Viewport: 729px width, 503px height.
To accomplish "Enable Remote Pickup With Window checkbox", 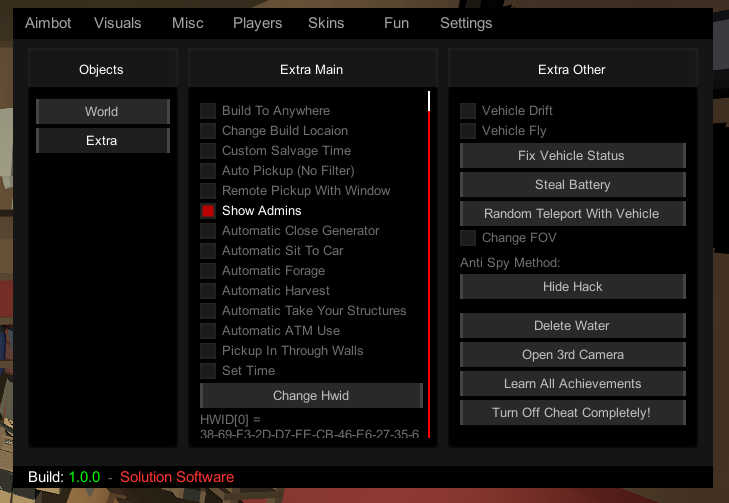I will 208,191.
